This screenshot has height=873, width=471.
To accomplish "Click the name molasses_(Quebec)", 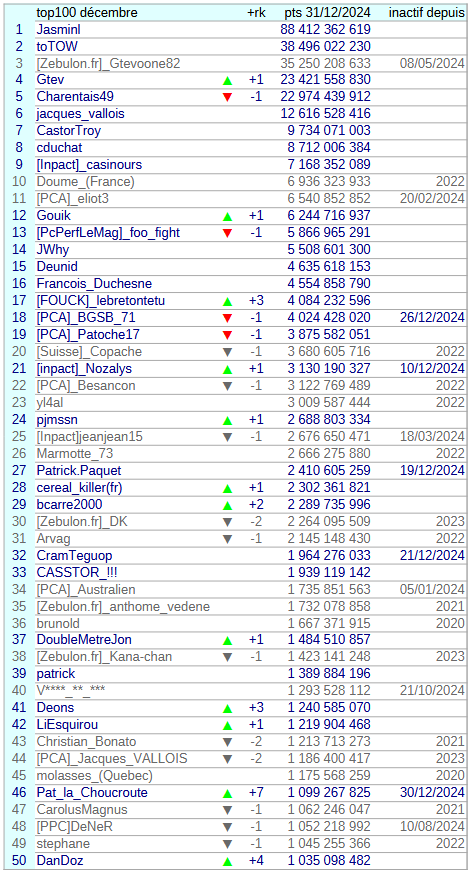I will (95, 777).
